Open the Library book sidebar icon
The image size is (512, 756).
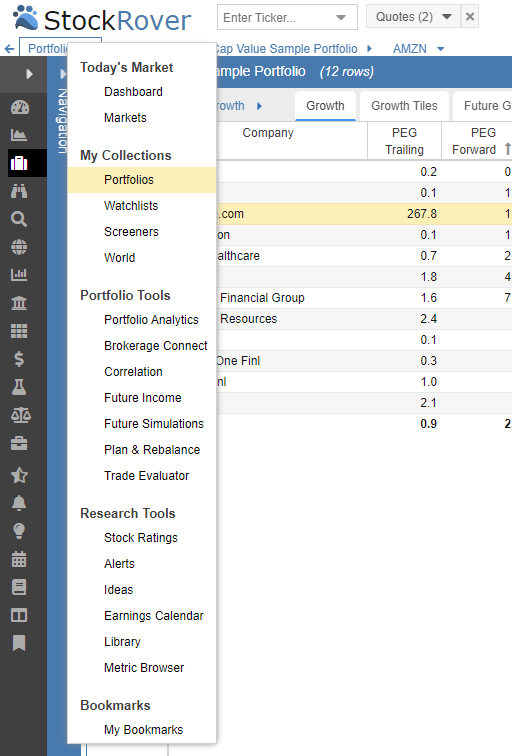click(19, 587)
